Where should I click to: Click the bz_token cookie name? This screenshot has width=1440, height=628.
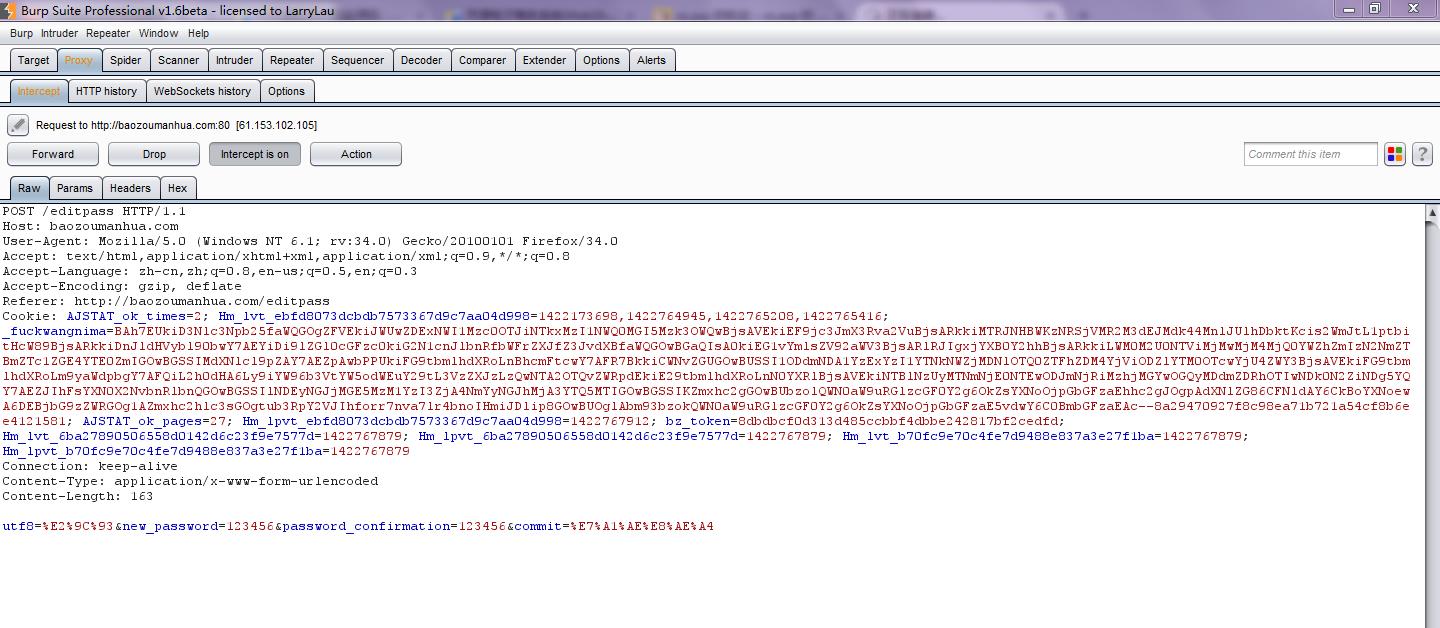(x=698, y=421)
